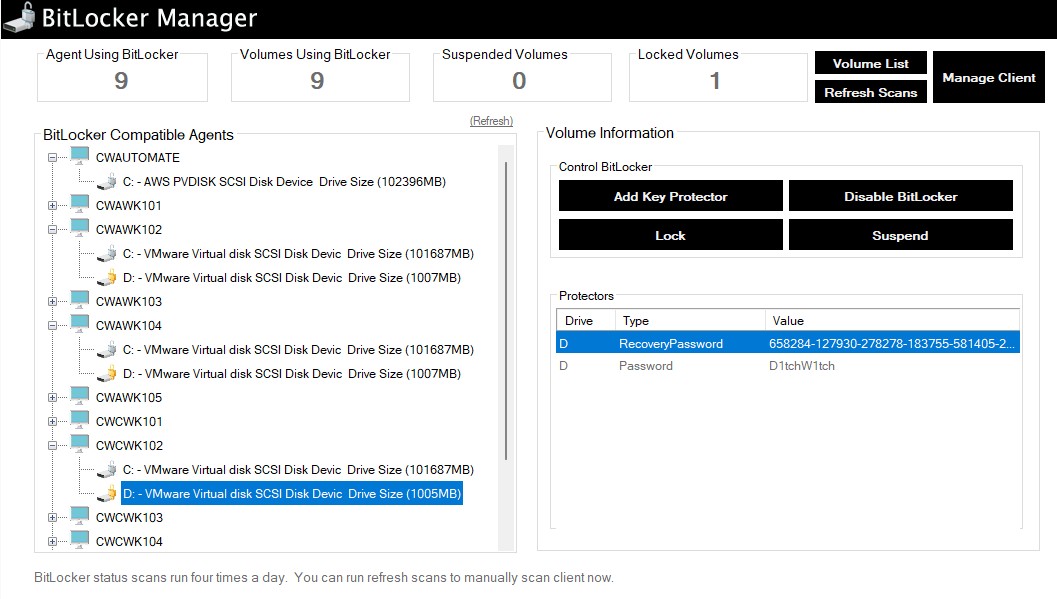Click the computer icon beside CWCWK101

[80, 421]
